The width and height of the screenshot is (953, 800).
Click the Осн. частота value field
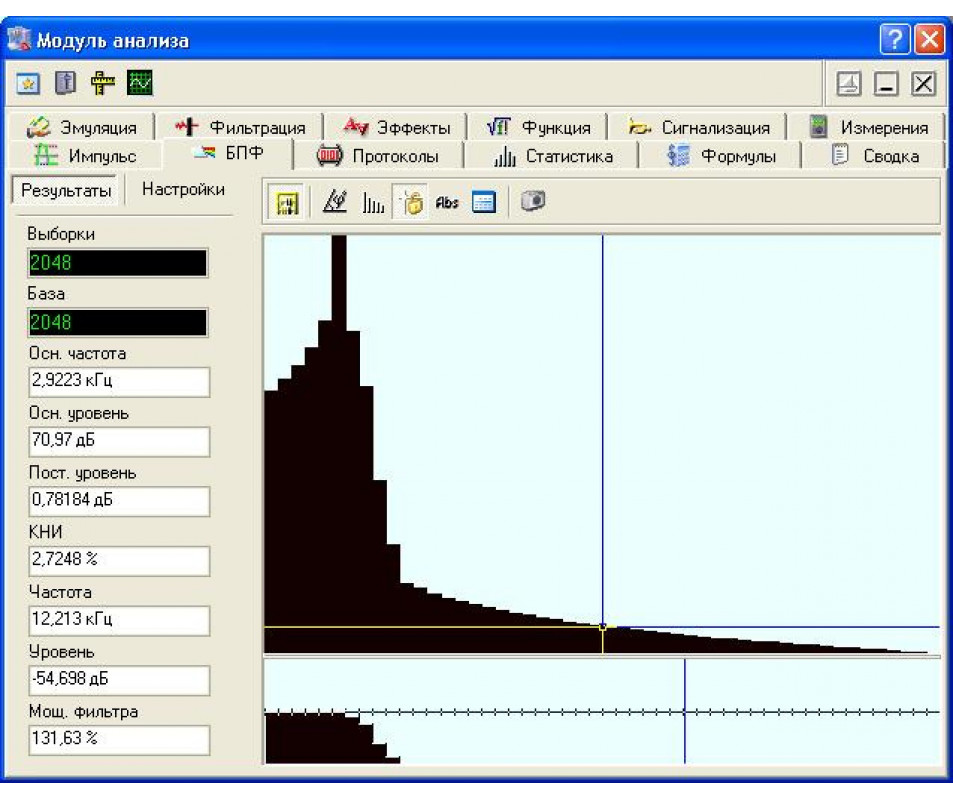pos(119,381)
